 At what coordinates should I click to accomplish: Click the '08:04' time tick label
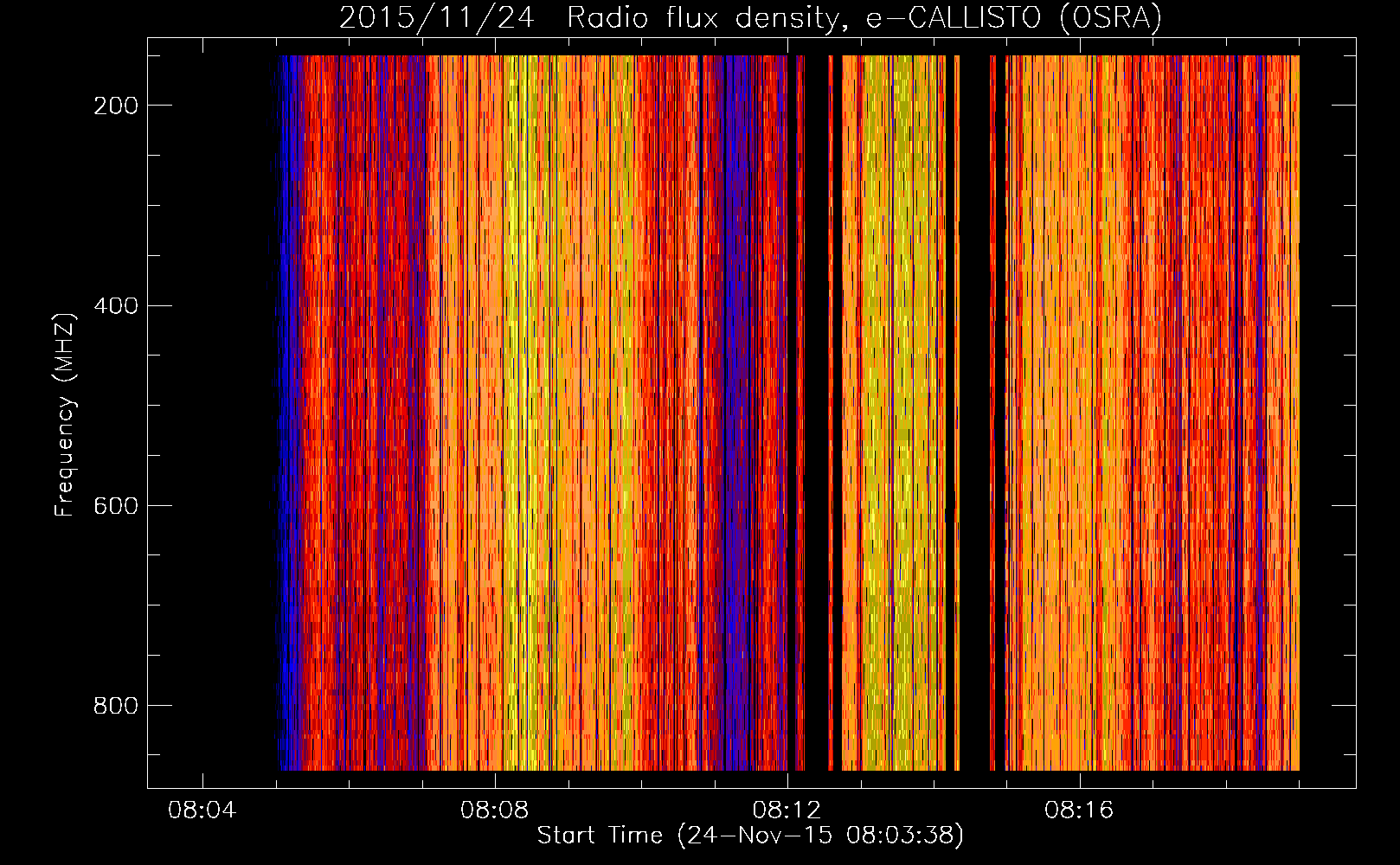click(202, 811)
